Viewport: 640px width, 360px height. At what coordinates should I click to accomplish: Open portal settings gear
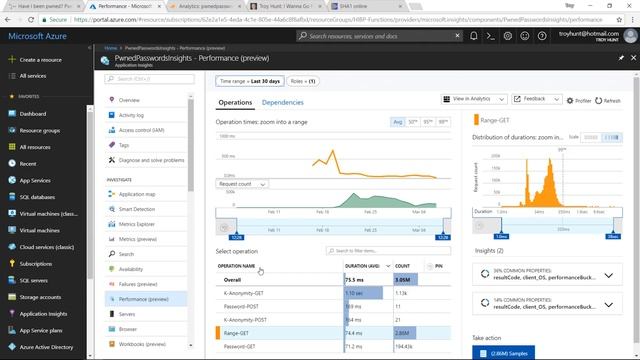coord(508,36)
